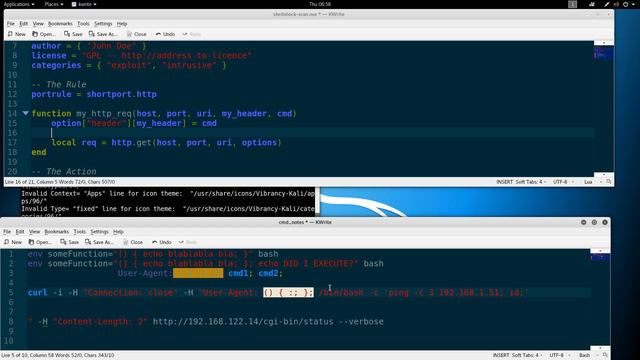Collapse the my_http_req function fold at line 14

(x=25, y=113)
